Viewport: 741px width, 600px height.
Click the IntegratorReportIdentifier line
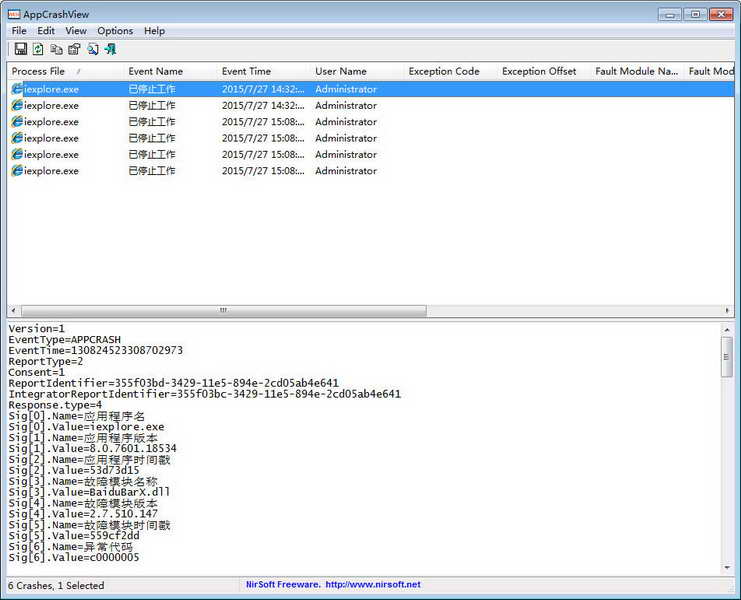point(205,394)
